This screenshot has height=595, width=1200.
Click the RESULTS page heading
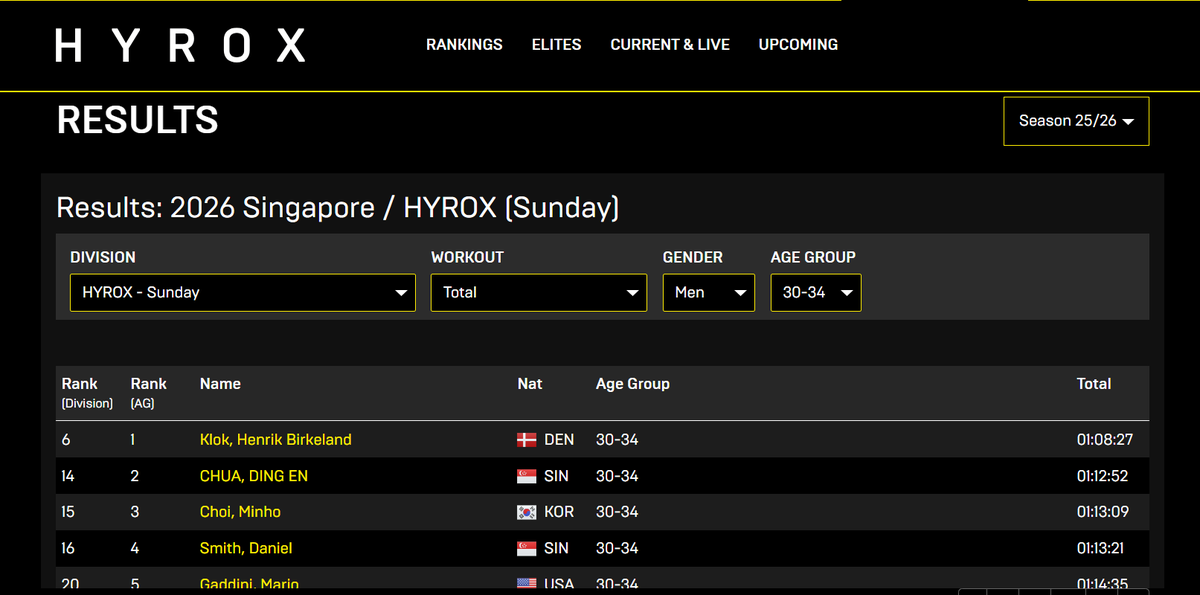[x=138, y=120]
